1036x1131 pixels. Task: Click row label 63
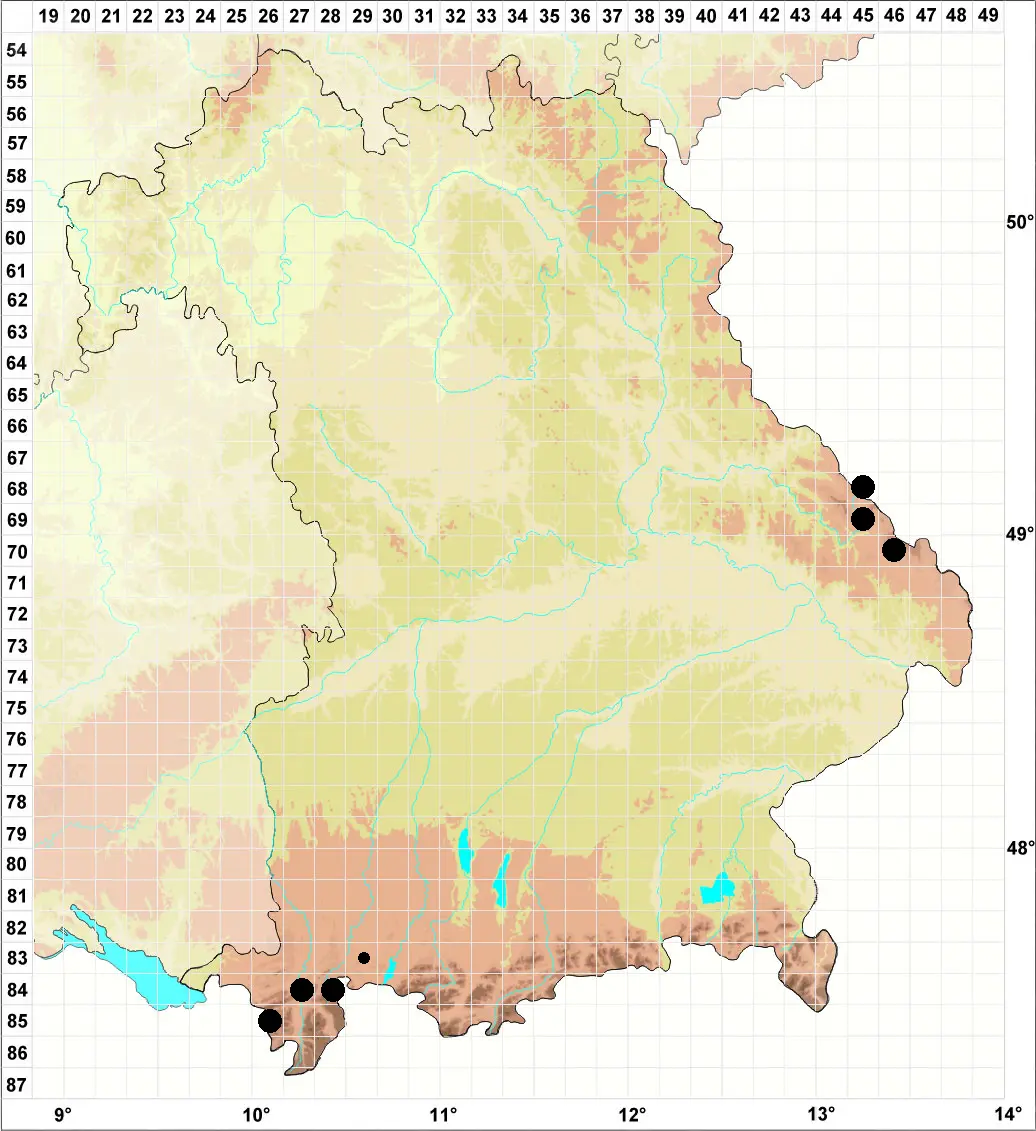[x=17, y=332]
